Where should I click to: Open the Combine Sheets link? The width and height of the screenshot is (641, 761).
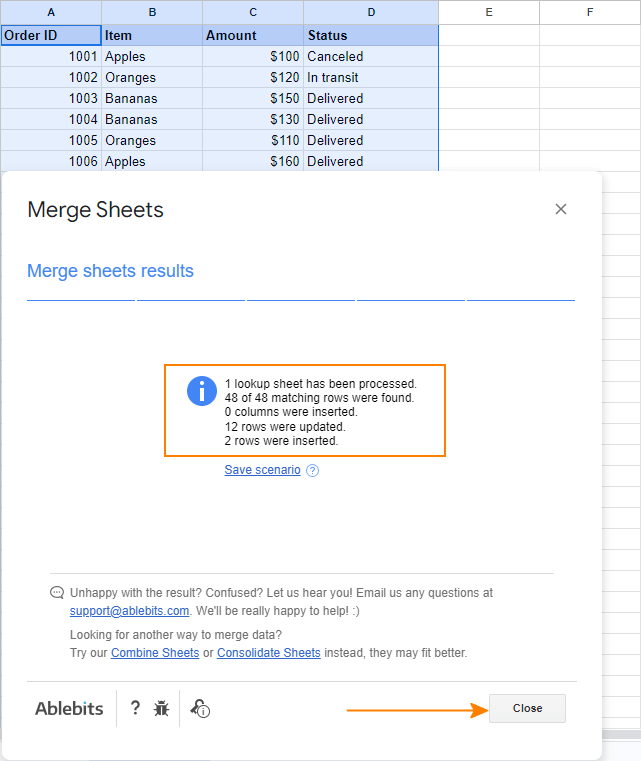pyautogui.click(x=155, y=653)
